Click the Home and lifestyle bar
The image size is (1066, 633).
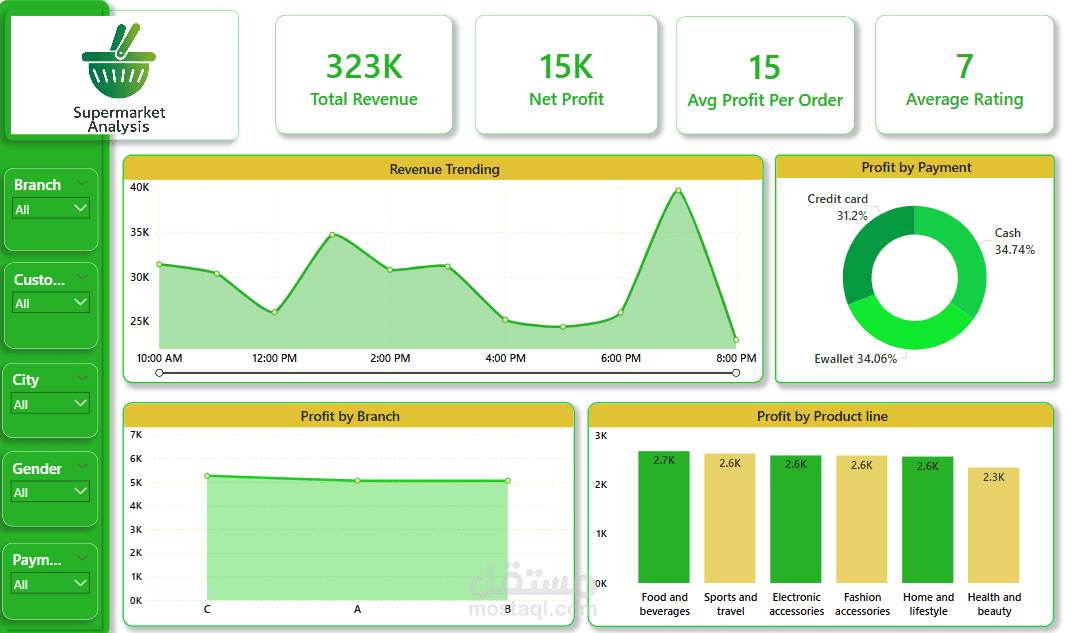[x=927, y=520]
